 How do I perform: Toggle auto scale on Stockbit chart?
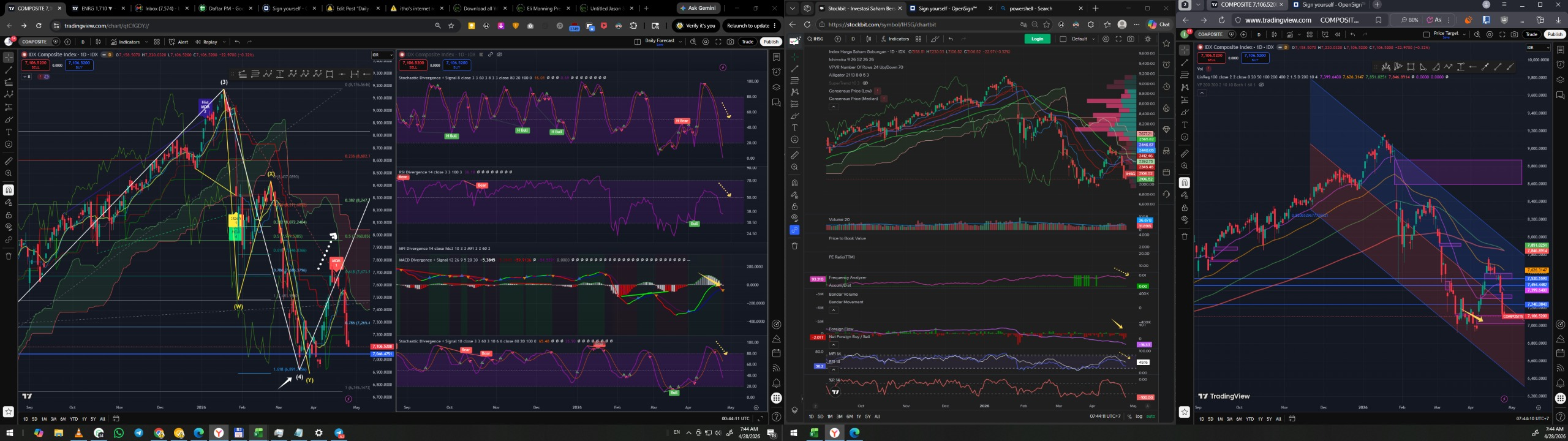click(x=1150, y=417)
